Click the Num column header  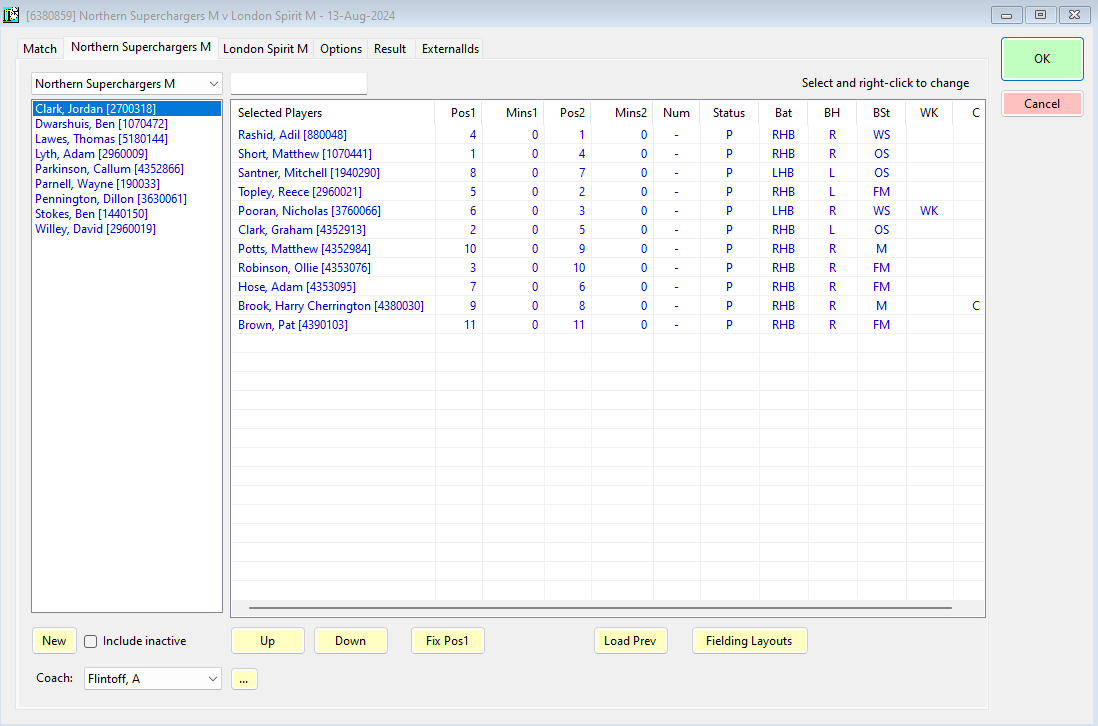(x=676, y=113)
